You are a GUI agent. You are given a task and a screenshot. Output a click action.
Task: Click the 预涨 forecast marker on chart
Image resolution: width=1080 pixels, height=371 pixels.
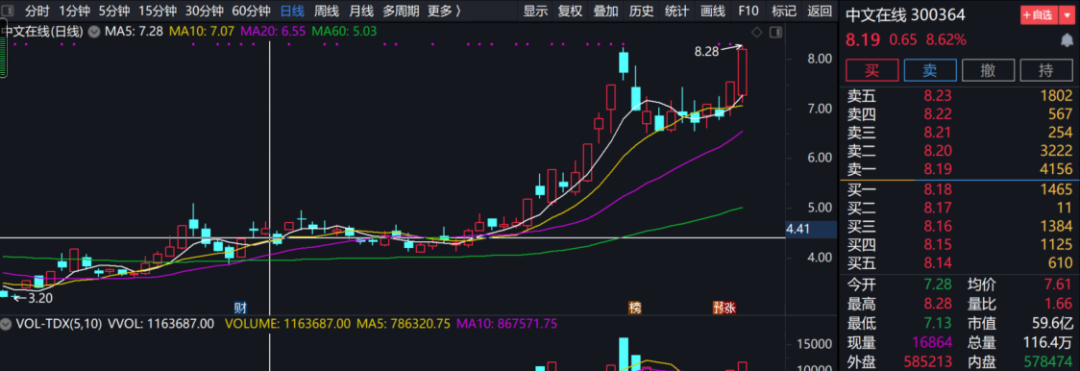pos(724,307)
